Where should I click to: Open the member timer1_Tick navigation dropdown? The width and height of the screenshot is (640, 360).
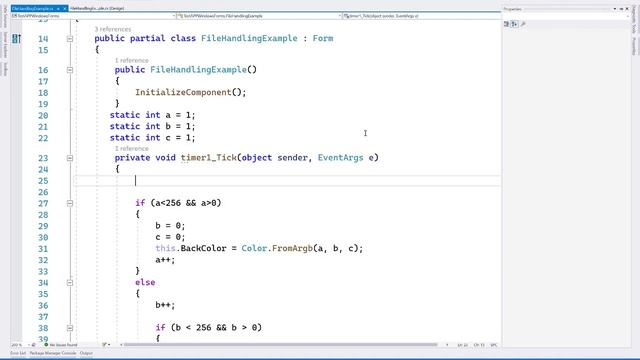click(x=421, y=16)
